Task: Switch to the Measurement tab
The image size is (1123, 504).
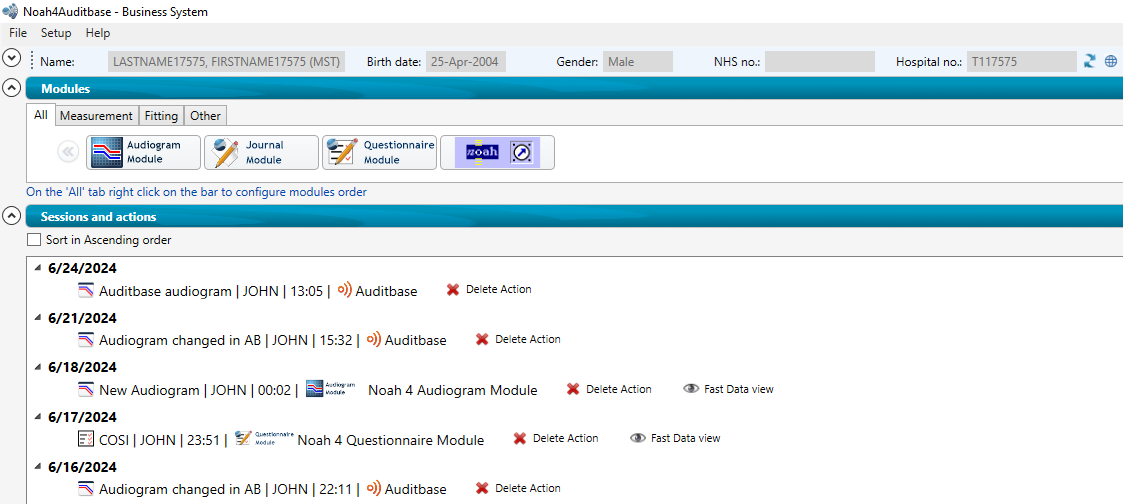Action: pos(96,115)
